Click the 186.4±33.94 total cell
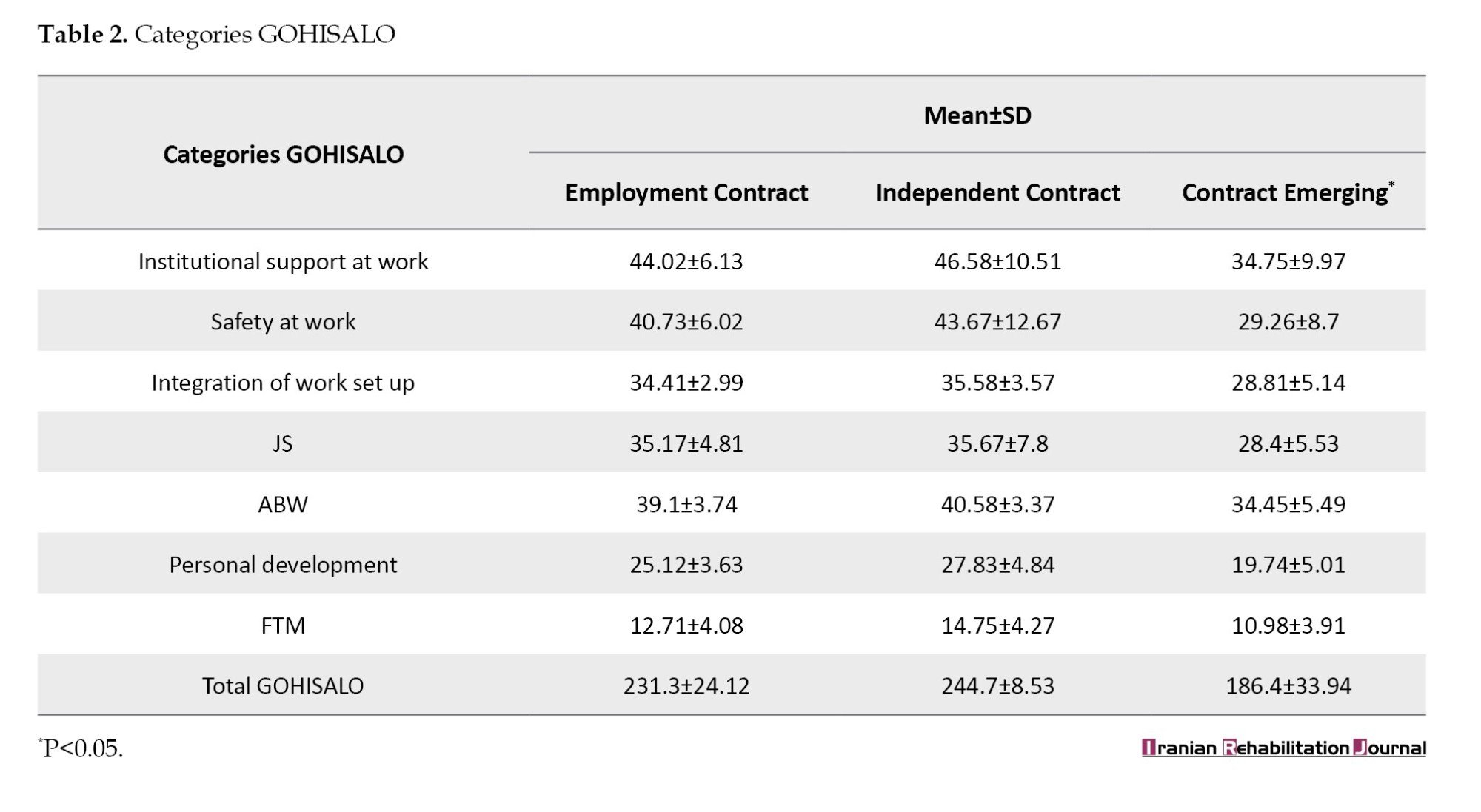Screen dimensions: 1481x812 [1288, 685]
